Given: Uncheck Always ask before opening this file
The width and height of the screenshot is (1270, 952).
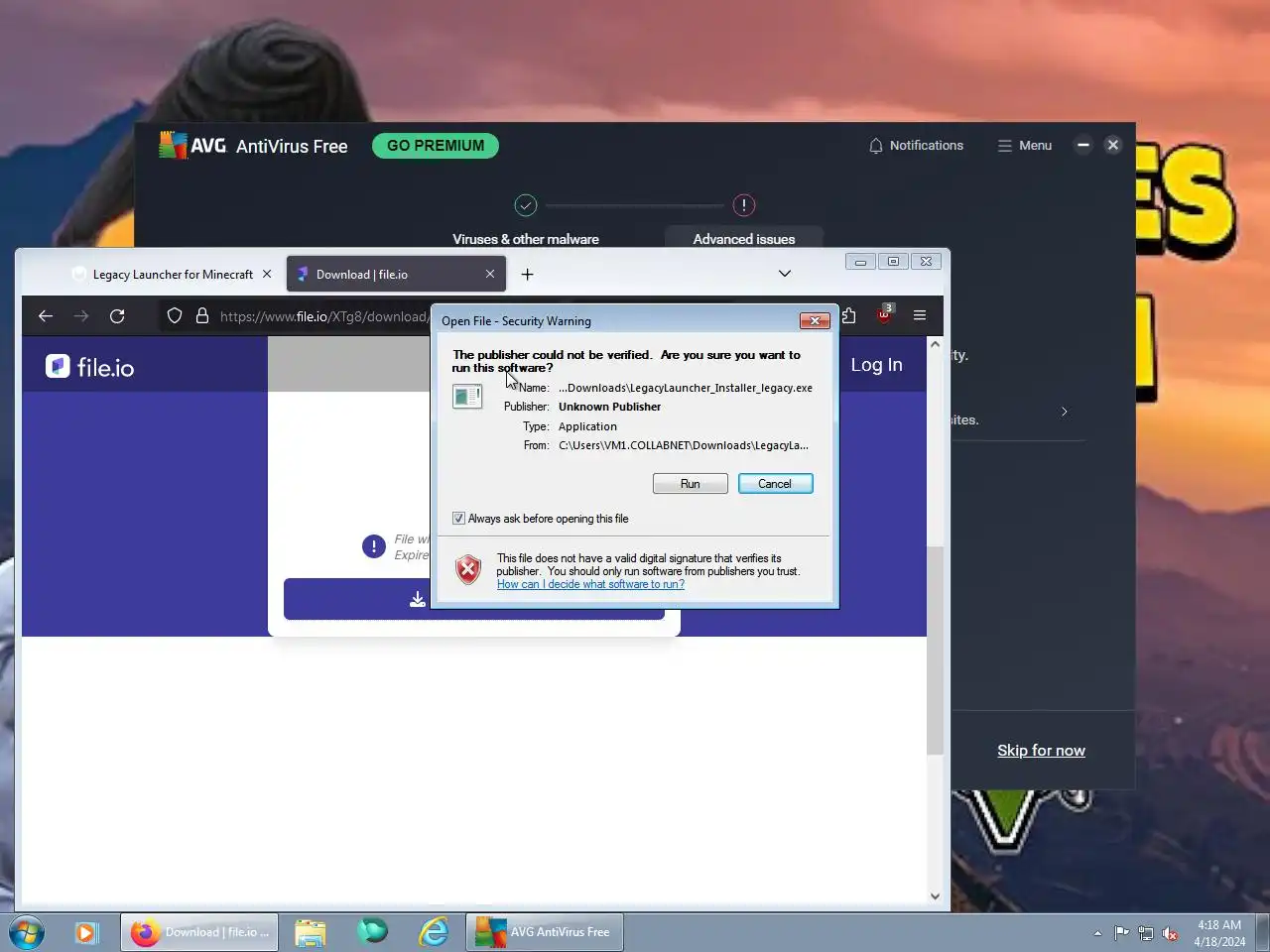Looking at the screenshot, I should [458, 519].
